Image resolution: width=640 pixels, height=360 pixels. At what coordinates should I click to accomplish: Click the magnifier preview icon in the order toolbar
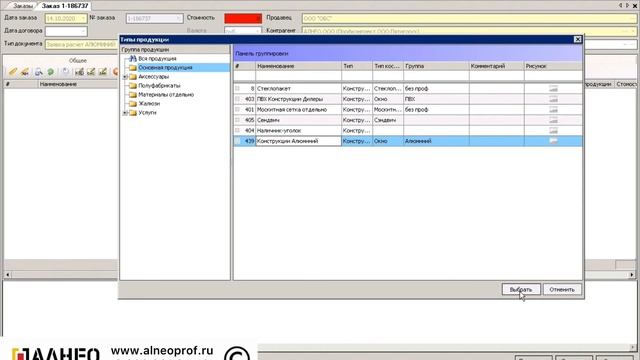pos(38,72)
